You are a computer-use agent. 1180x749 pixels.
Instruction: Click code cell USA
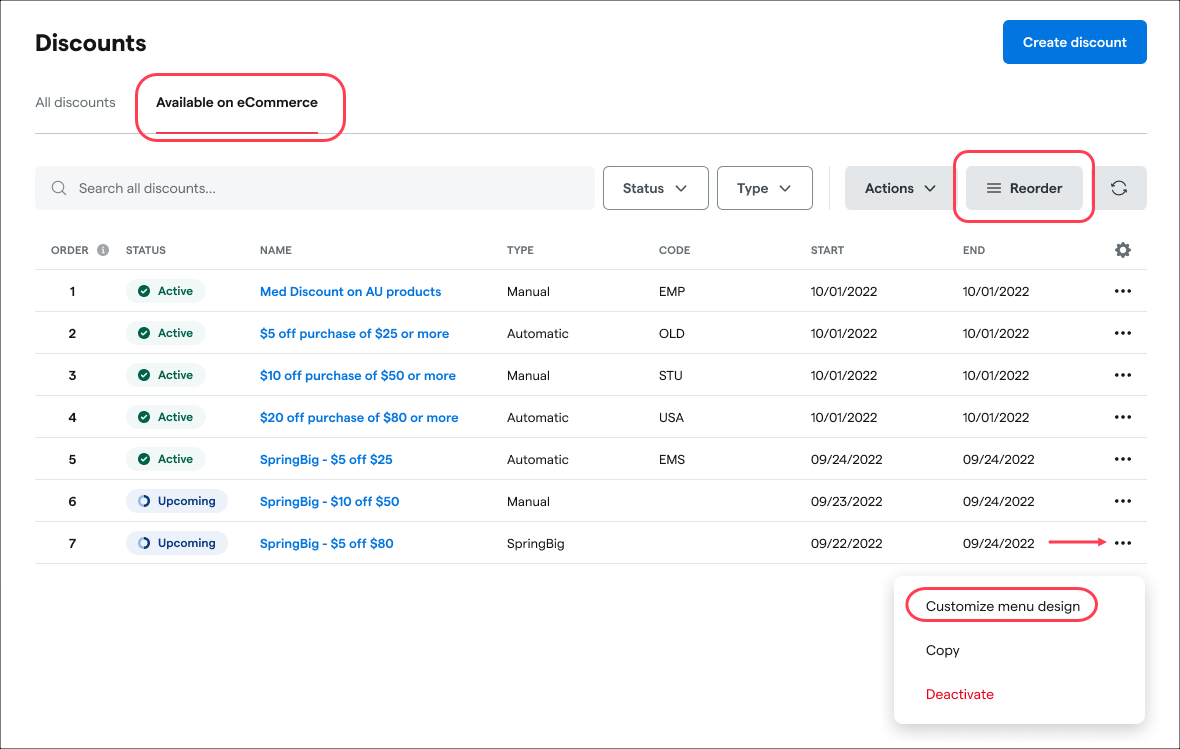[671, 417]
